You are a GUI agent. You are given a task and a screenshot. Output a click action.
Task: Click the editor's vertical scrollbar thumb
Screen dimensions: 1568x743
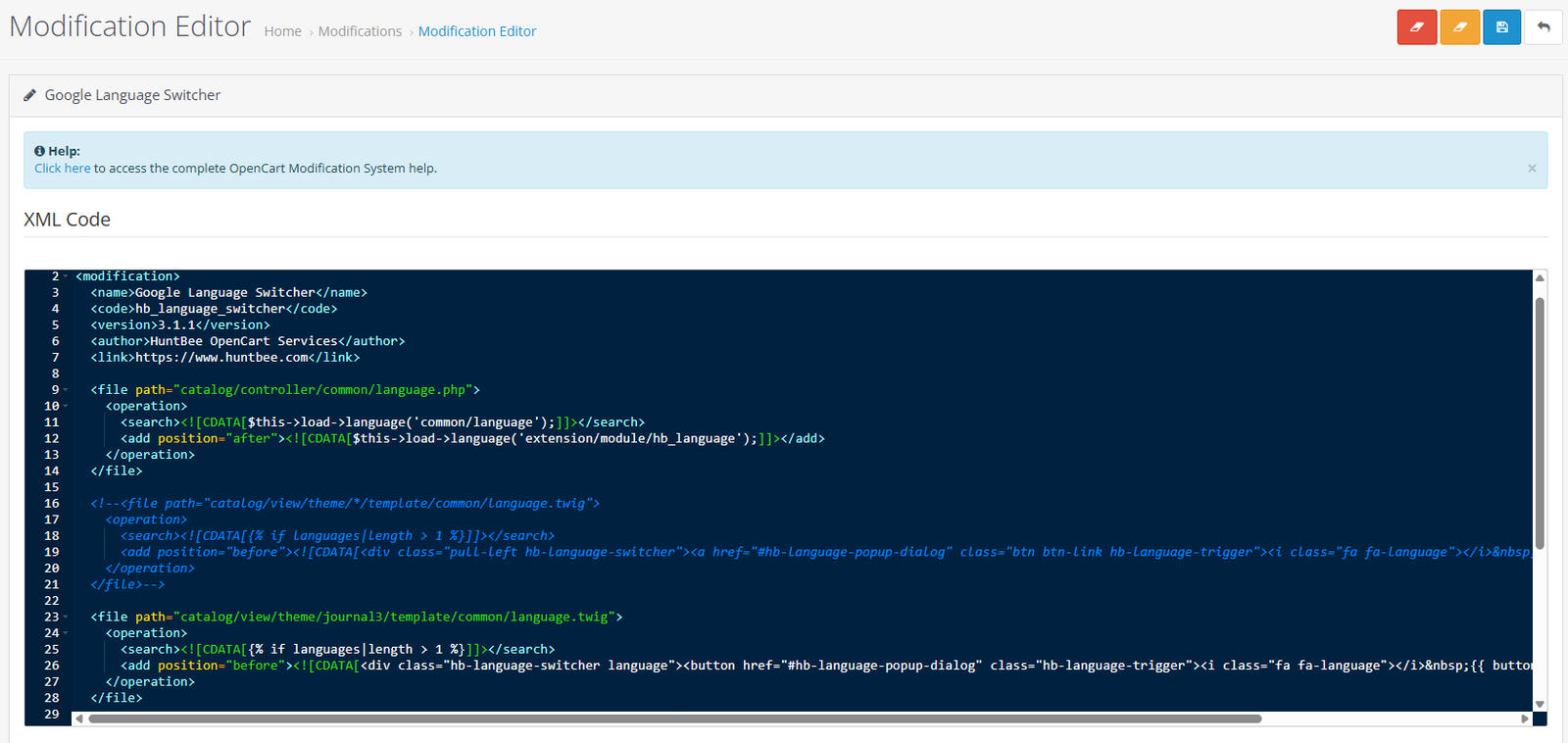pos(1540,421)
